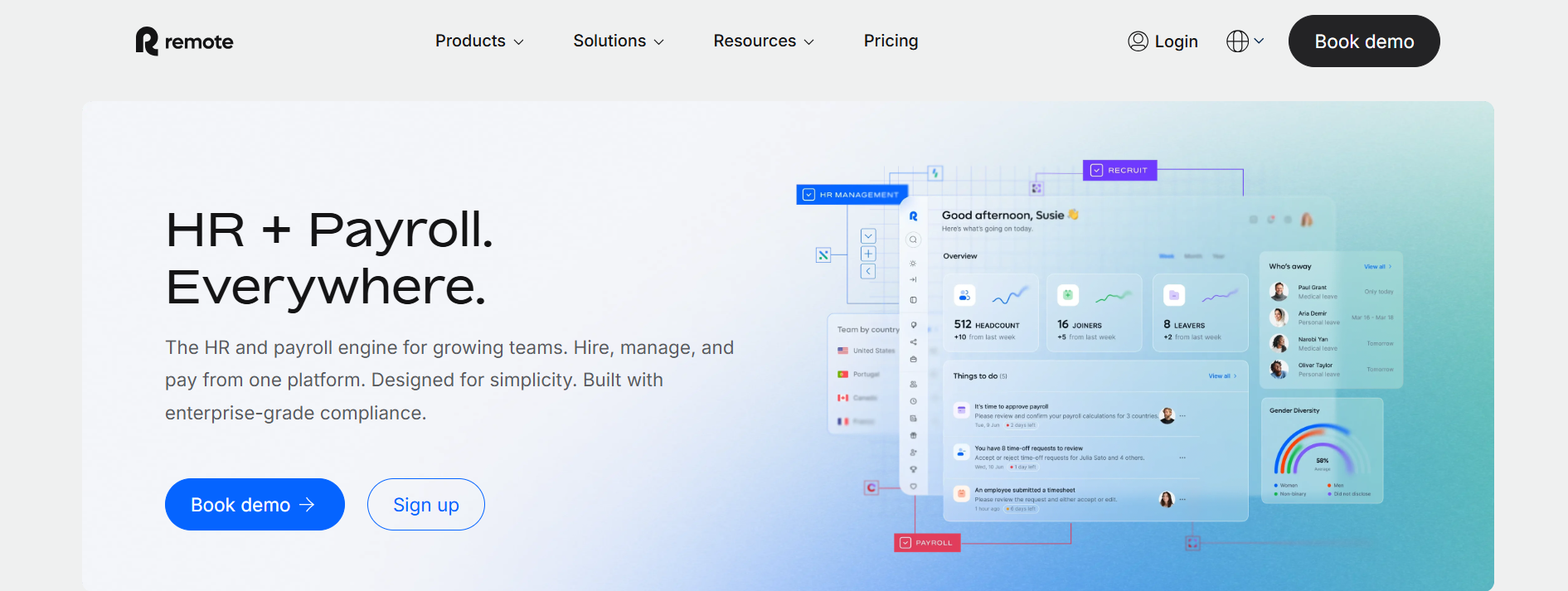Screen dimensions: 1568x591
Task: Click the purple icon on Leavers card
Action: click(x=1174, y=295)
